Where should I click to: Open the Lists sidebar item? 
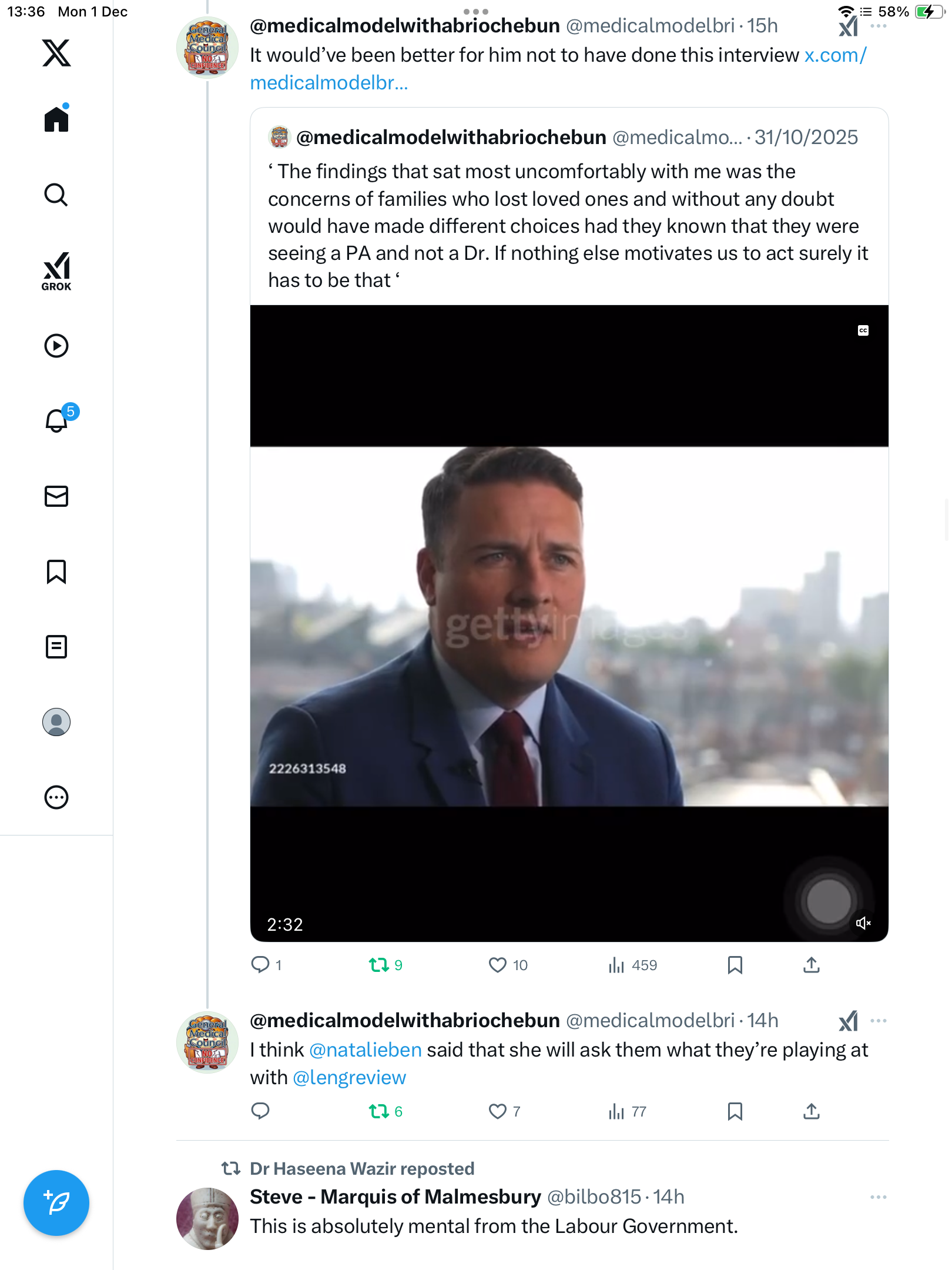[56, 647]
